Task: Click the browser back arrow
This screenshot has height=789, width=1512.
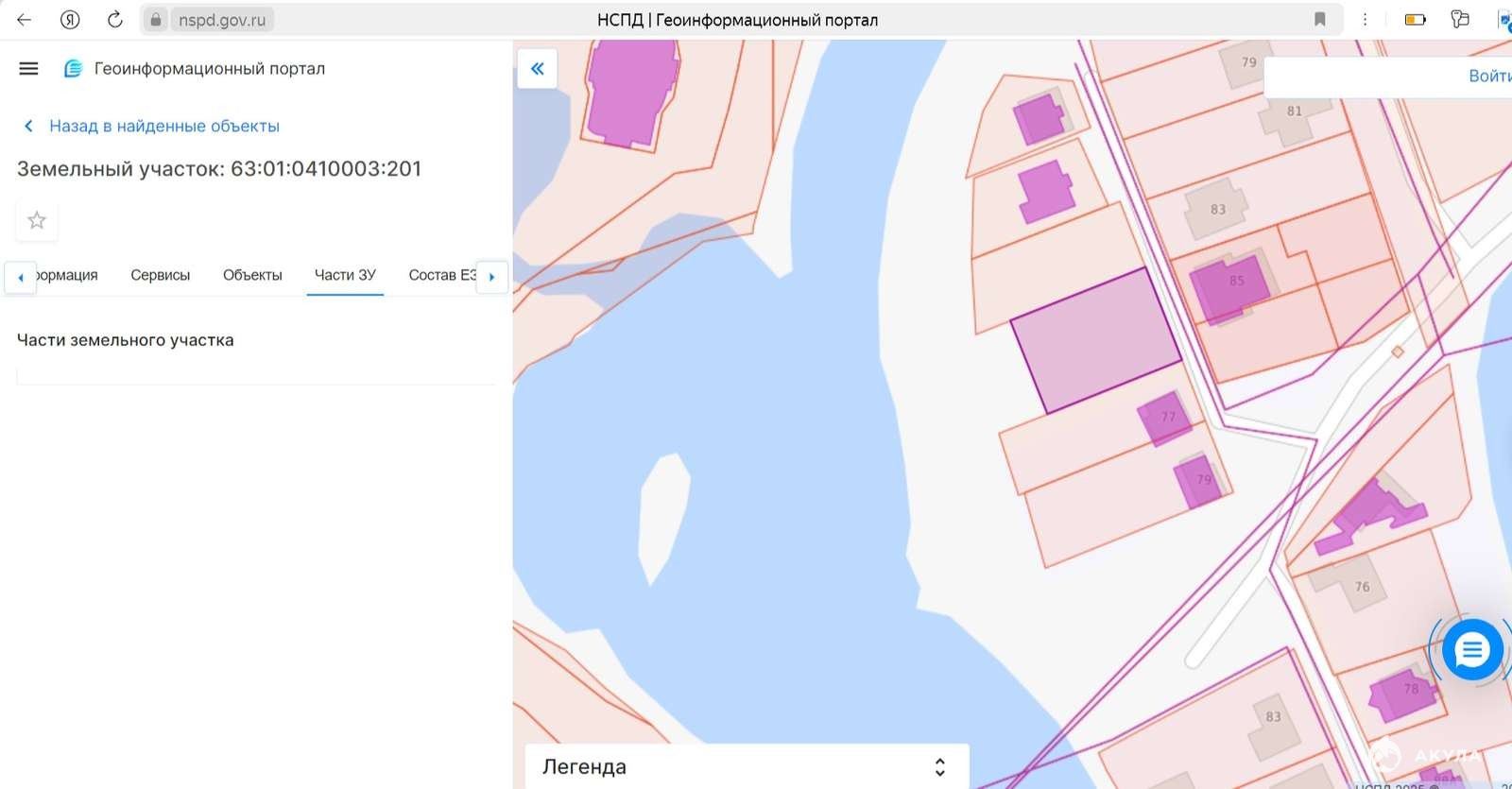Action: [x=25, y=20]
